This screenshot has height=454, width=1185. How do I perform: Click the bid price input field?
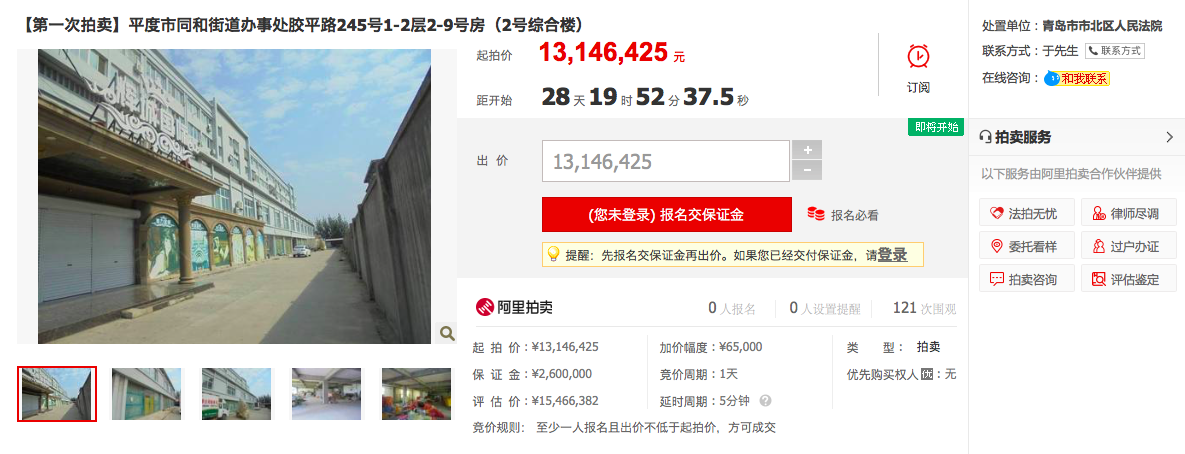[x=666, y=161]
